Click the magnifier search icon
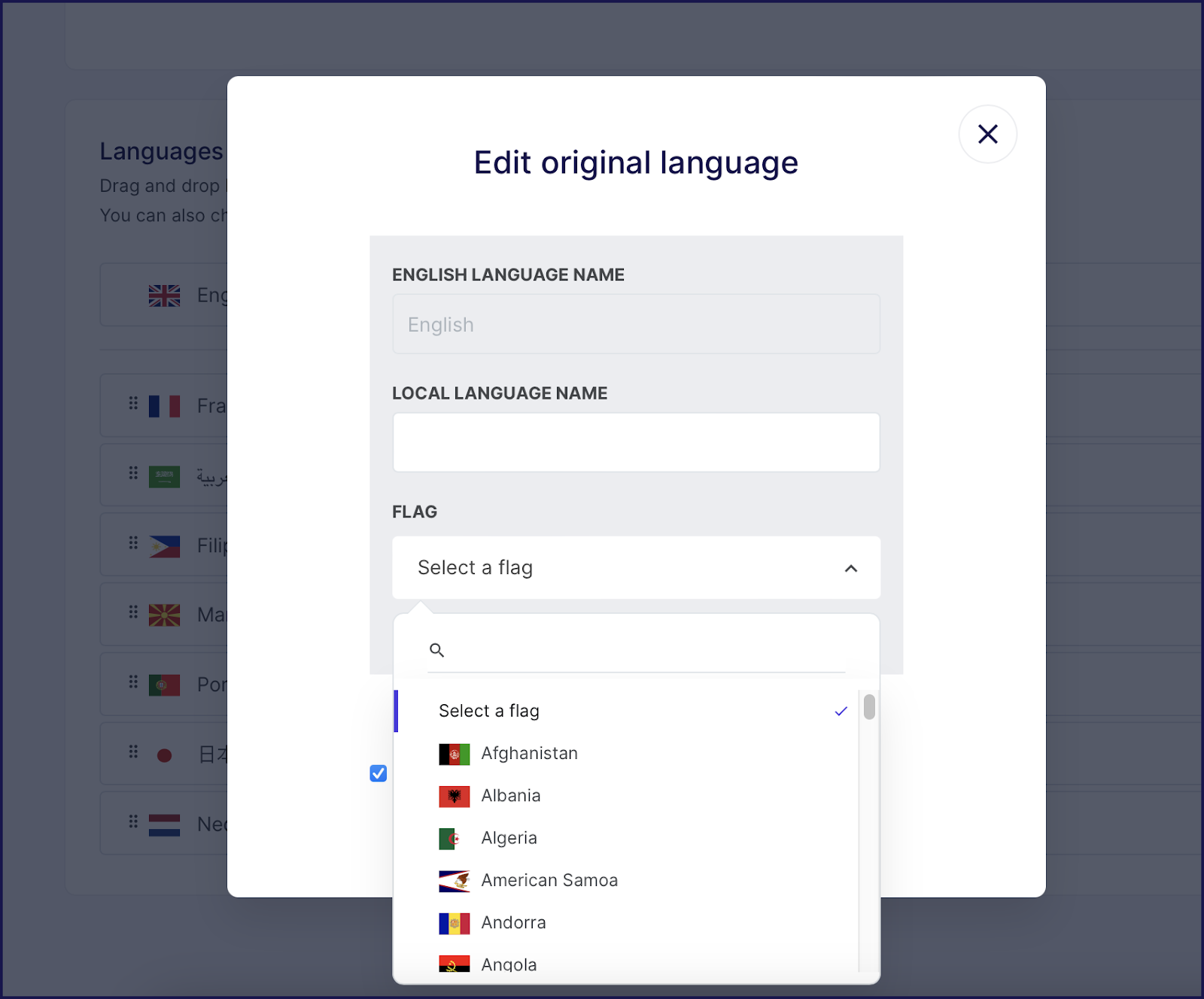This screenshot has height=999, width=1204. tap(436, 650)
